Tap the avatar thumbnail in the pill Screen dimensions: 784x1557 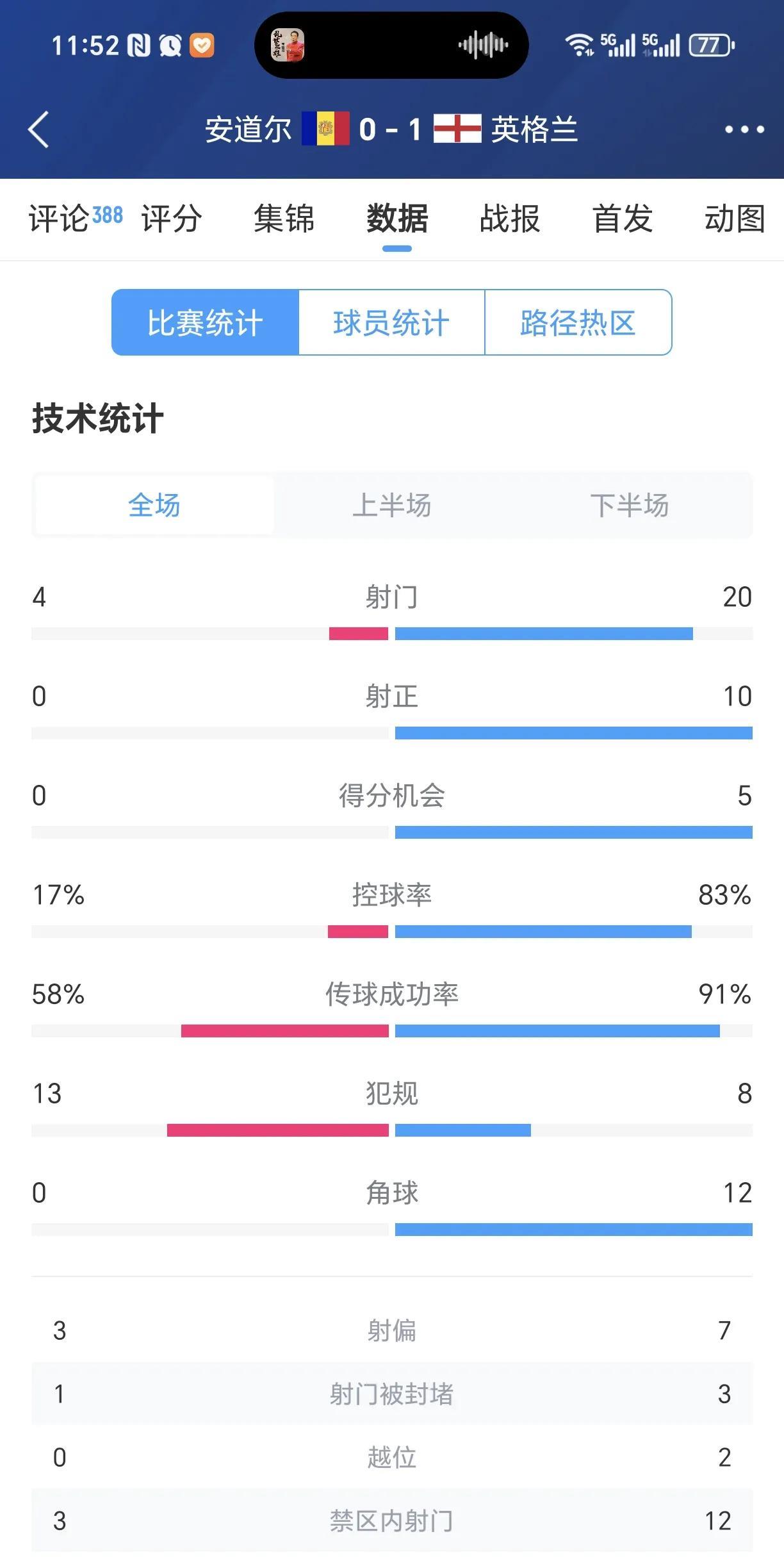287,45
